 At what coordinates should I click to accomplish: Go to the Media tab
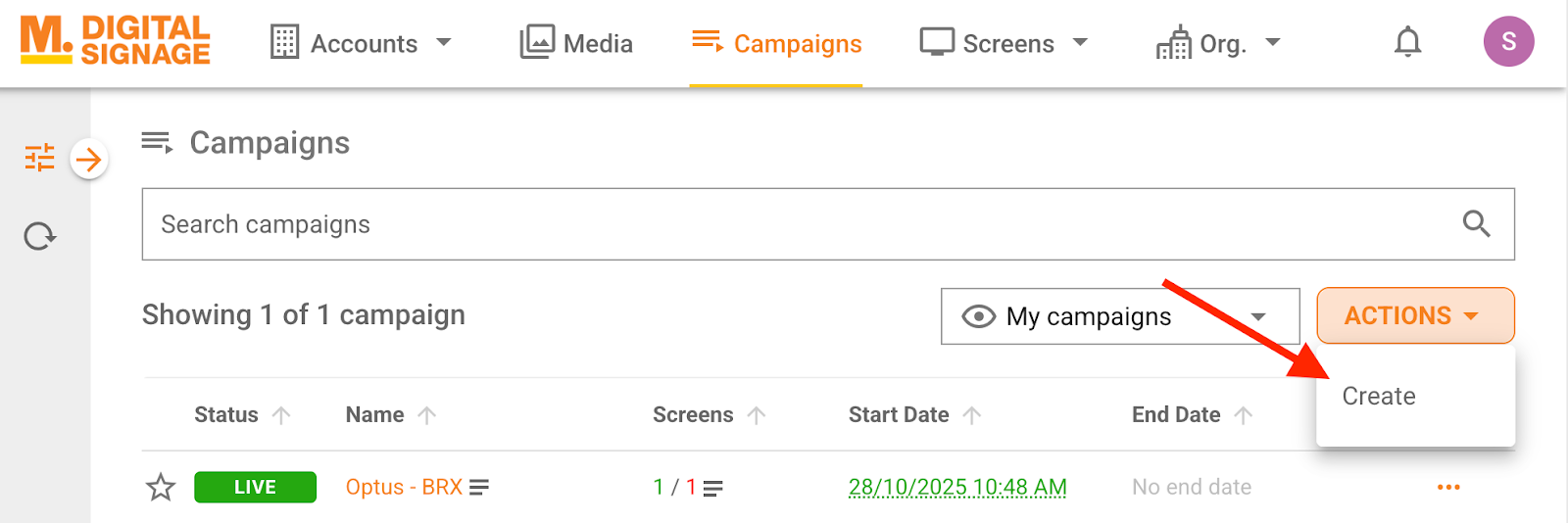point(576,43)
